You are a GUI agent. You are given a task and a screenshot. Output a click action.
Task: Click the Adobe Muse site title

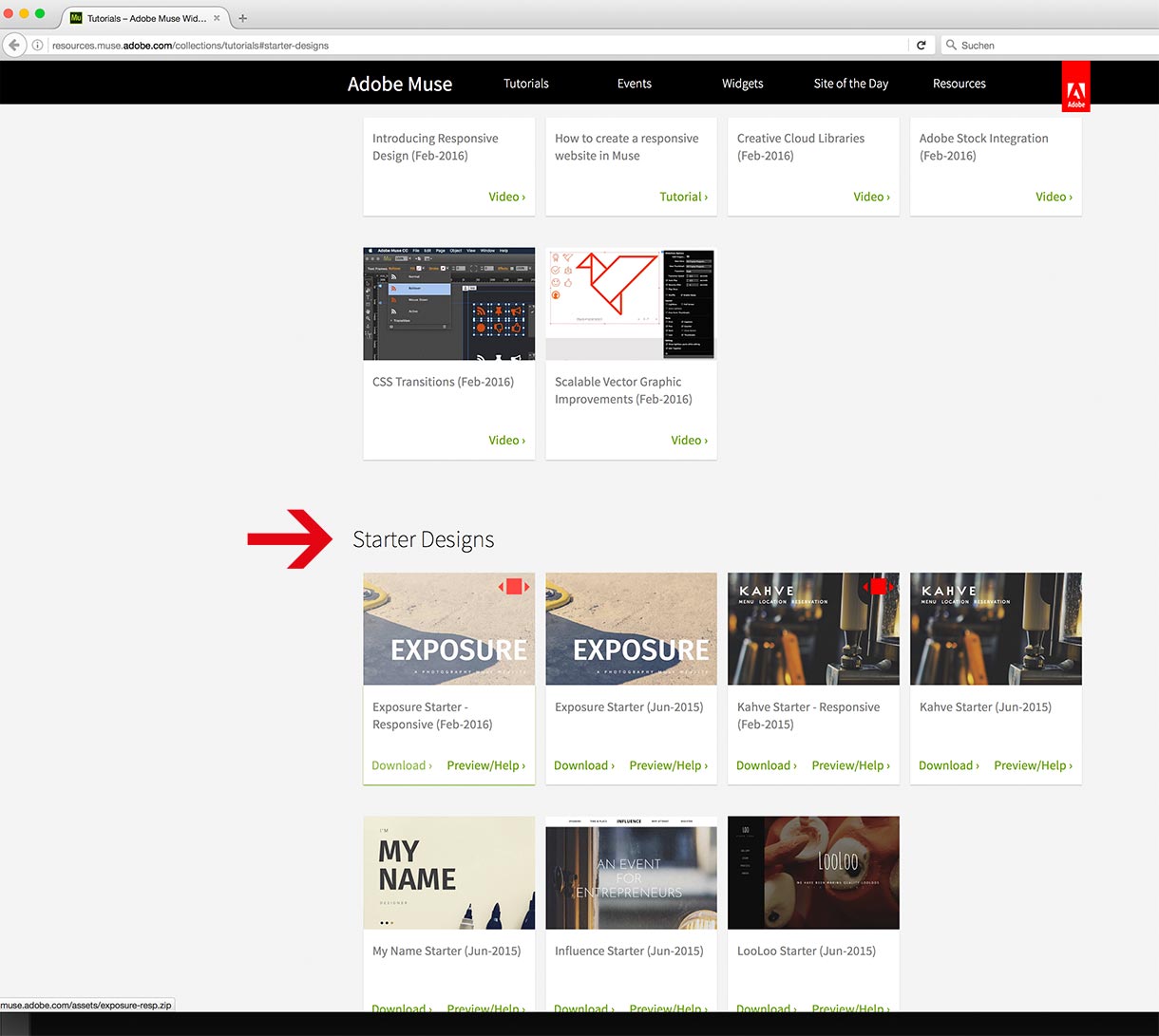coord(400,84)
